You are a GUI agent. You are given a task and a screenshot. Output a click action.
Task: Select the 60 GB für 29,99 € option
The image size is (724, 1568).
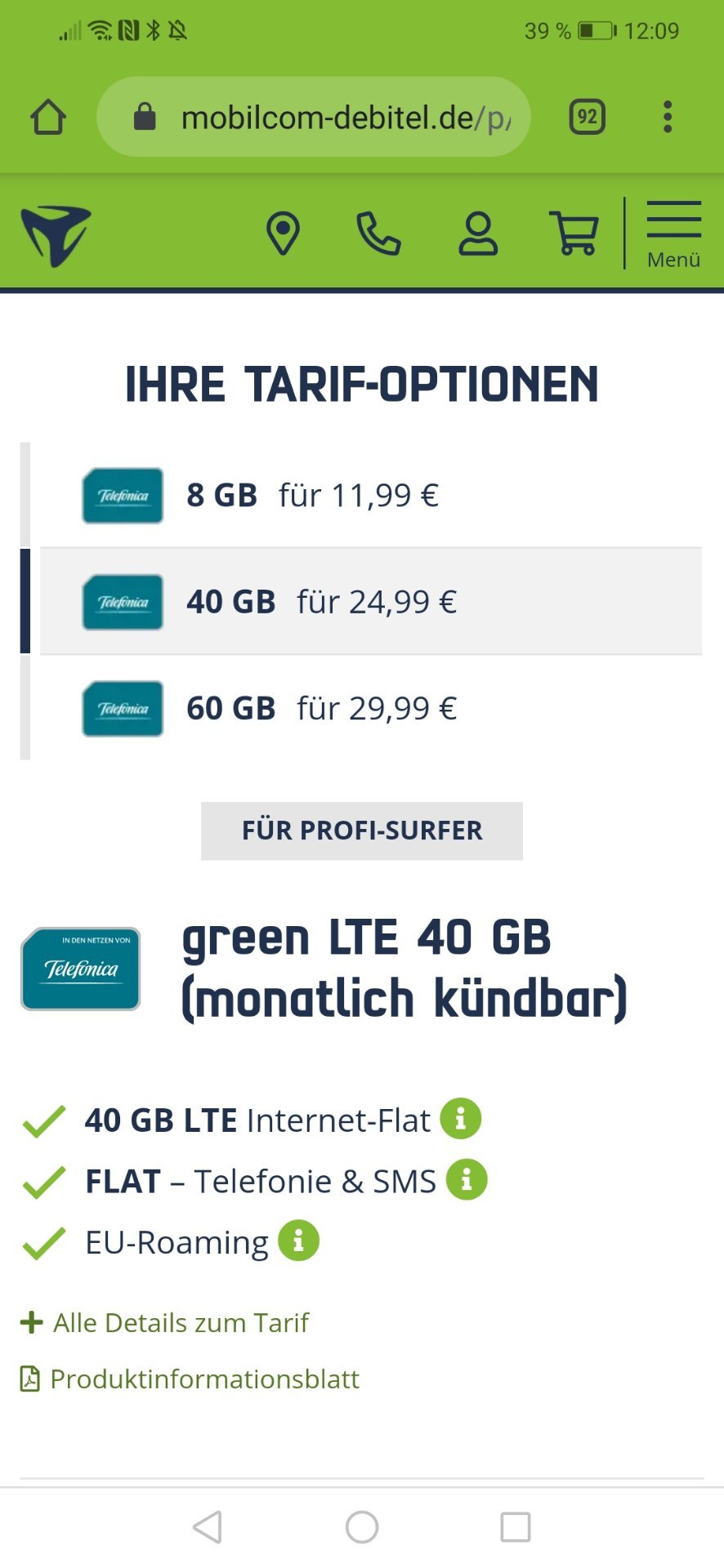pyautogui.click(x=371, y=708)
